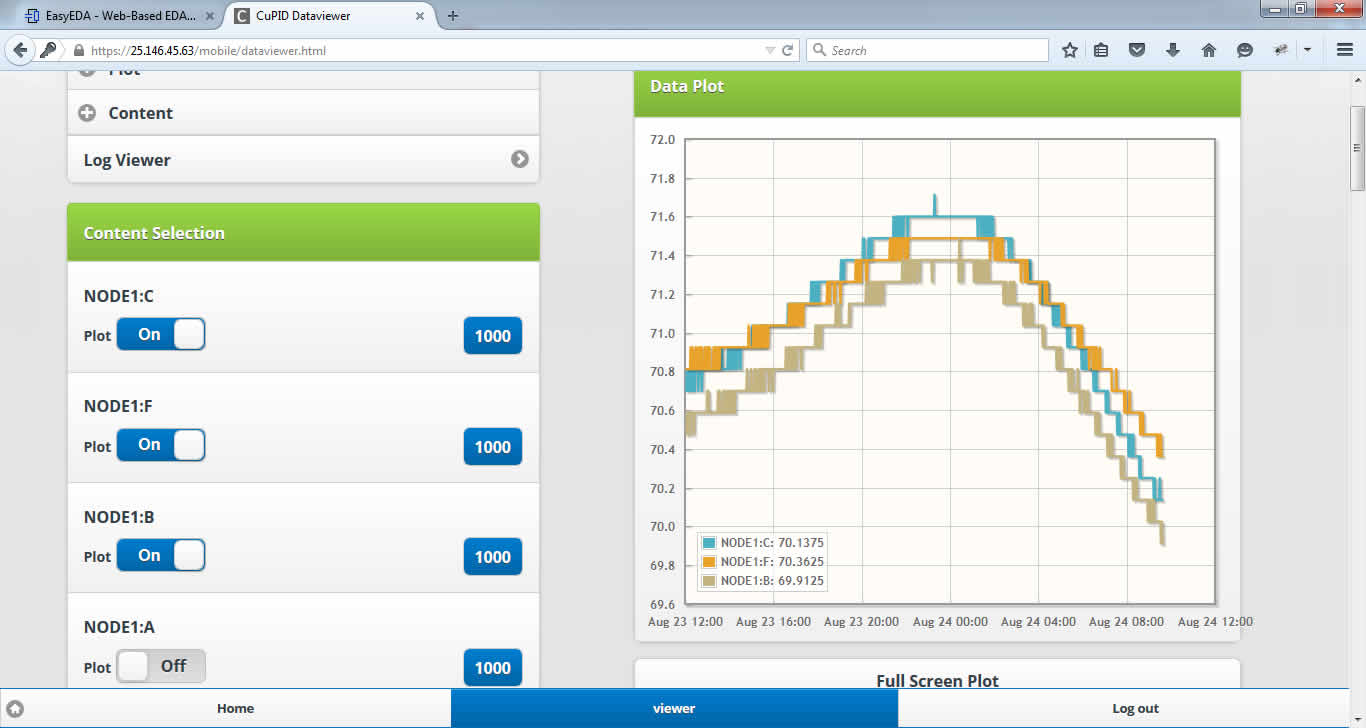Image resolution: width=1366 pixels, height=728 pixels.
Task: Click the browser back arrow button
Action: [x=20, y=50]
